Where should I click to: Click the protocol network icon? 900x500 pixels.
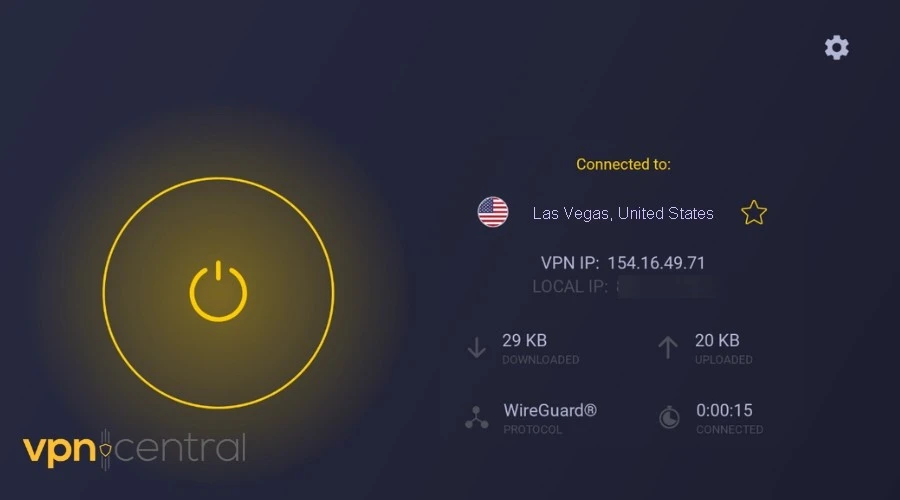tap(476, 418)
